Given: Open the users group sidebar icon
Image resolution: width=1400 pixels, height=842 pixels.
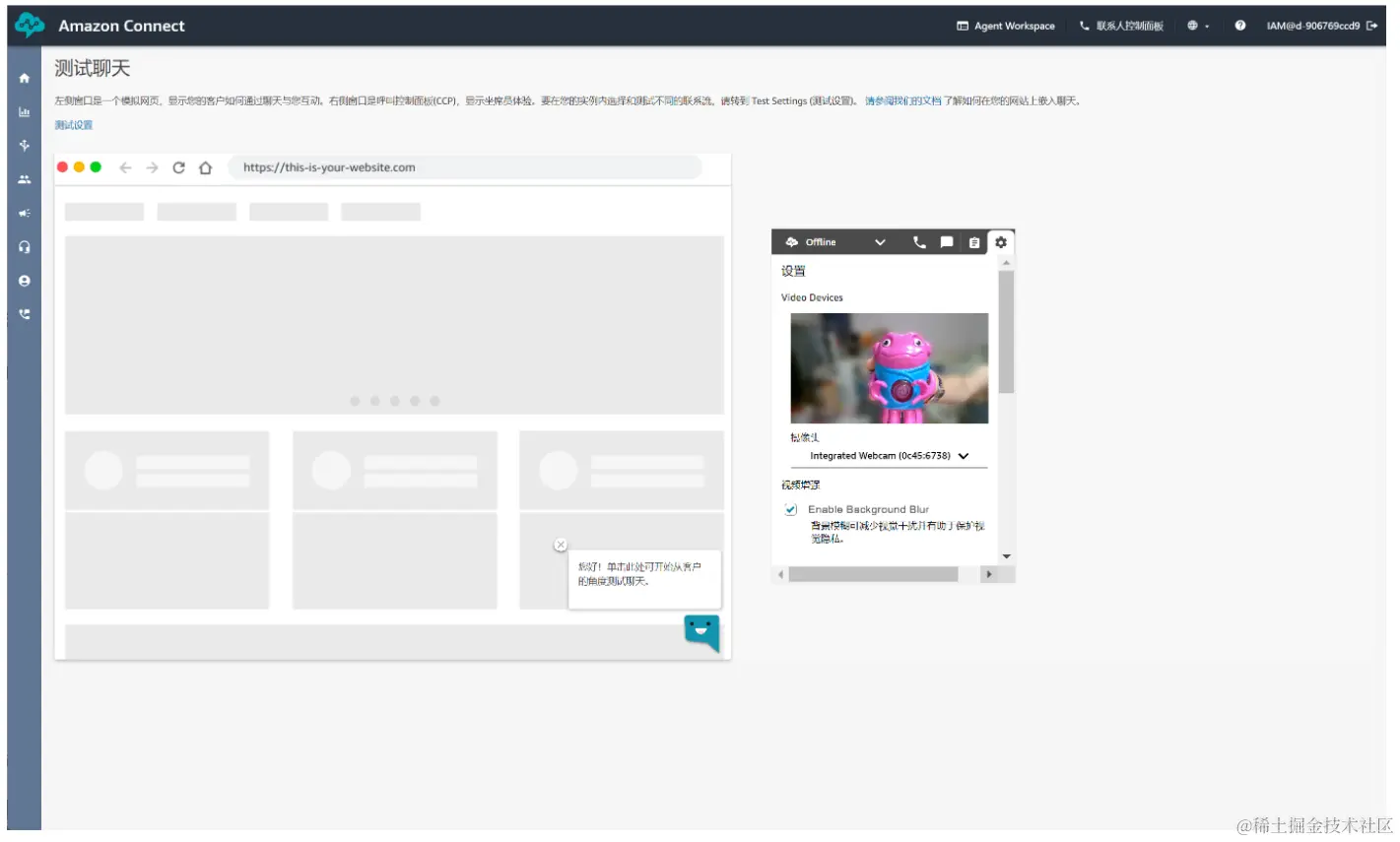Looking at the screenshot, I should pyautogui.click(x=25, y=179).
